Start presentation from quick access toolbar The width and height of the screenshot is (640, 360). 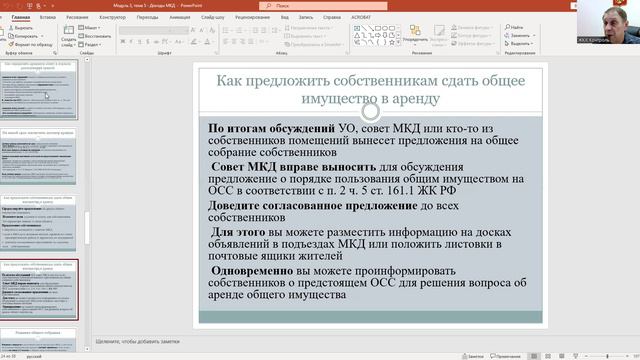point(29,6)
